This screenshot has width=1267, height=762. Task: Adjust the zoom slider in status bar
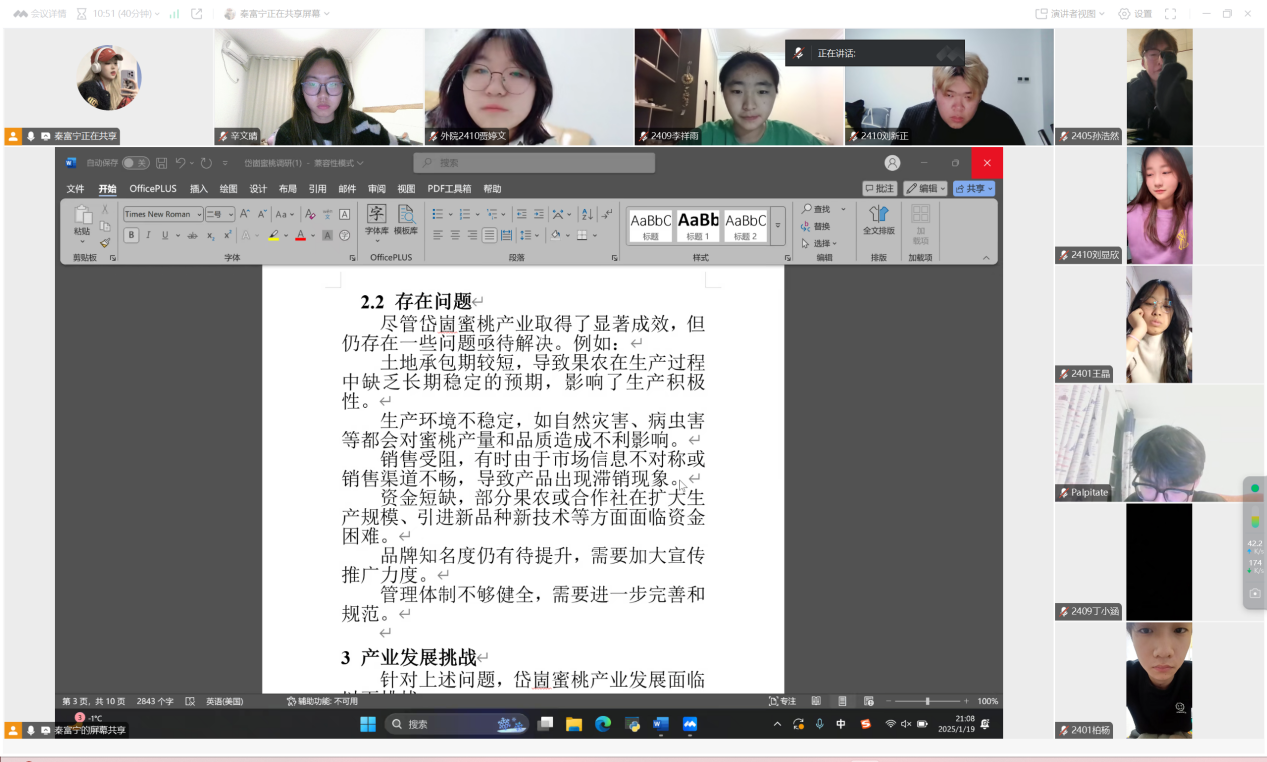pos(927,701)
